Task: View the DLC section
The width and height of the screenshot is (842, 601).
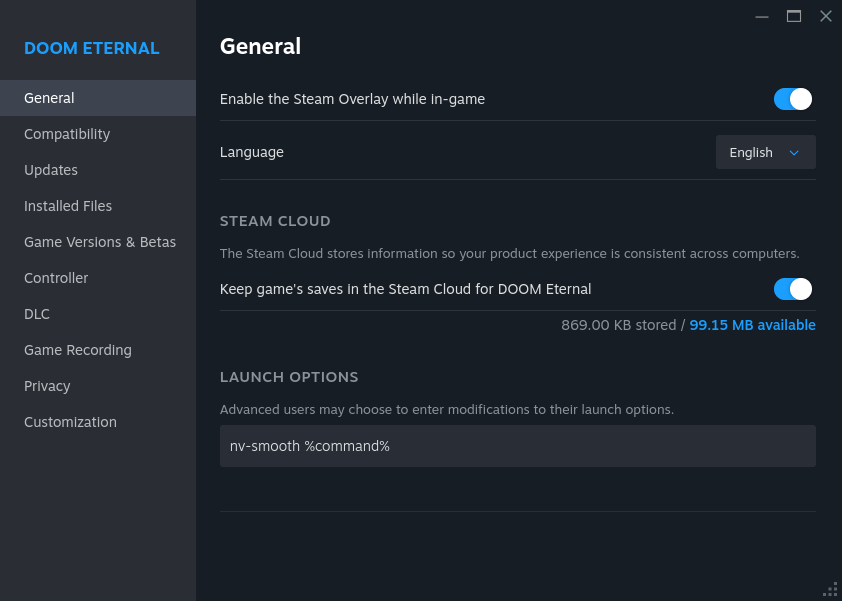Action: (37, 313)
